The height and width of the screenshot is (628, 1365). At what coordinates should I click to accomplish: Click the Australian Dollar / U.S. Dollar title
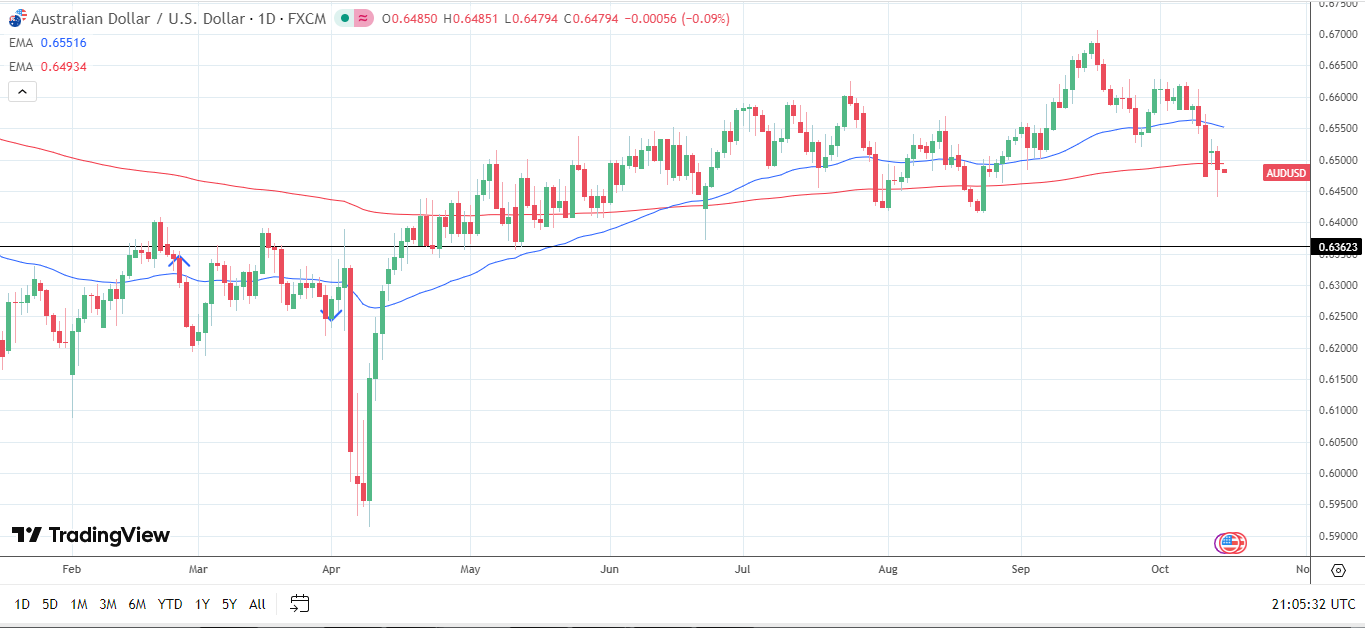click(138, 19)
